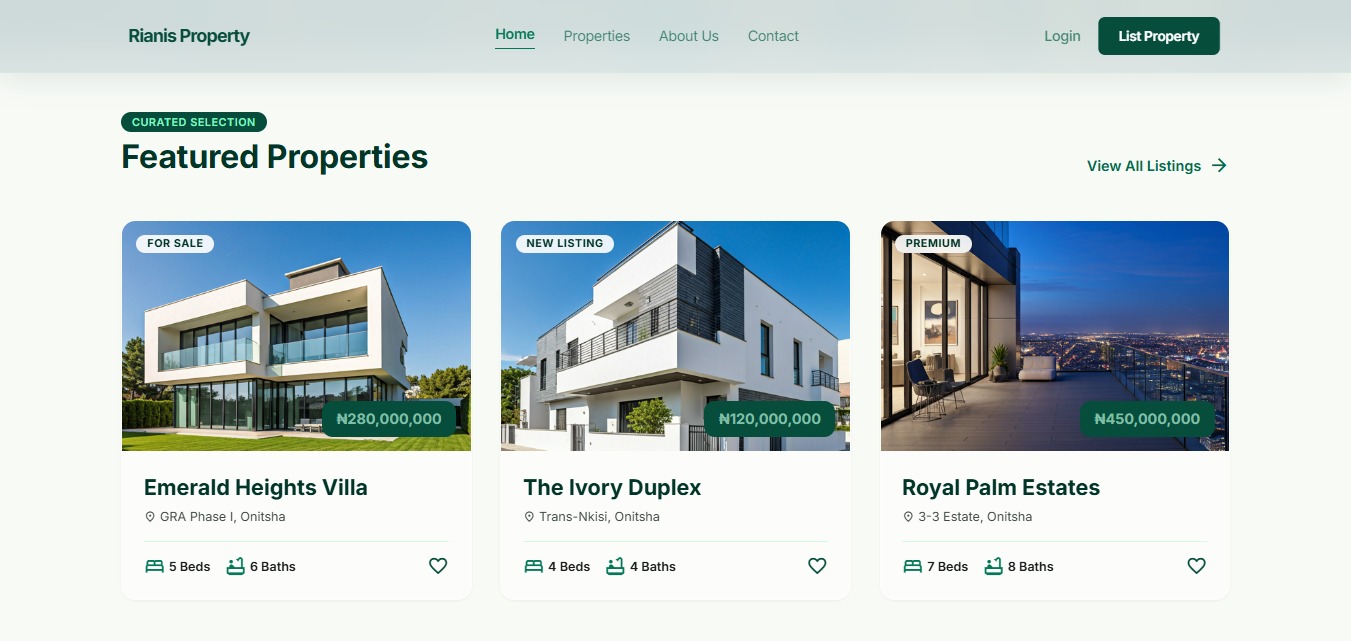This screenshot has width=1351, height=641.
Task: Click location pin beside 3-3 Estate, Onitsha
Action: 908,517
